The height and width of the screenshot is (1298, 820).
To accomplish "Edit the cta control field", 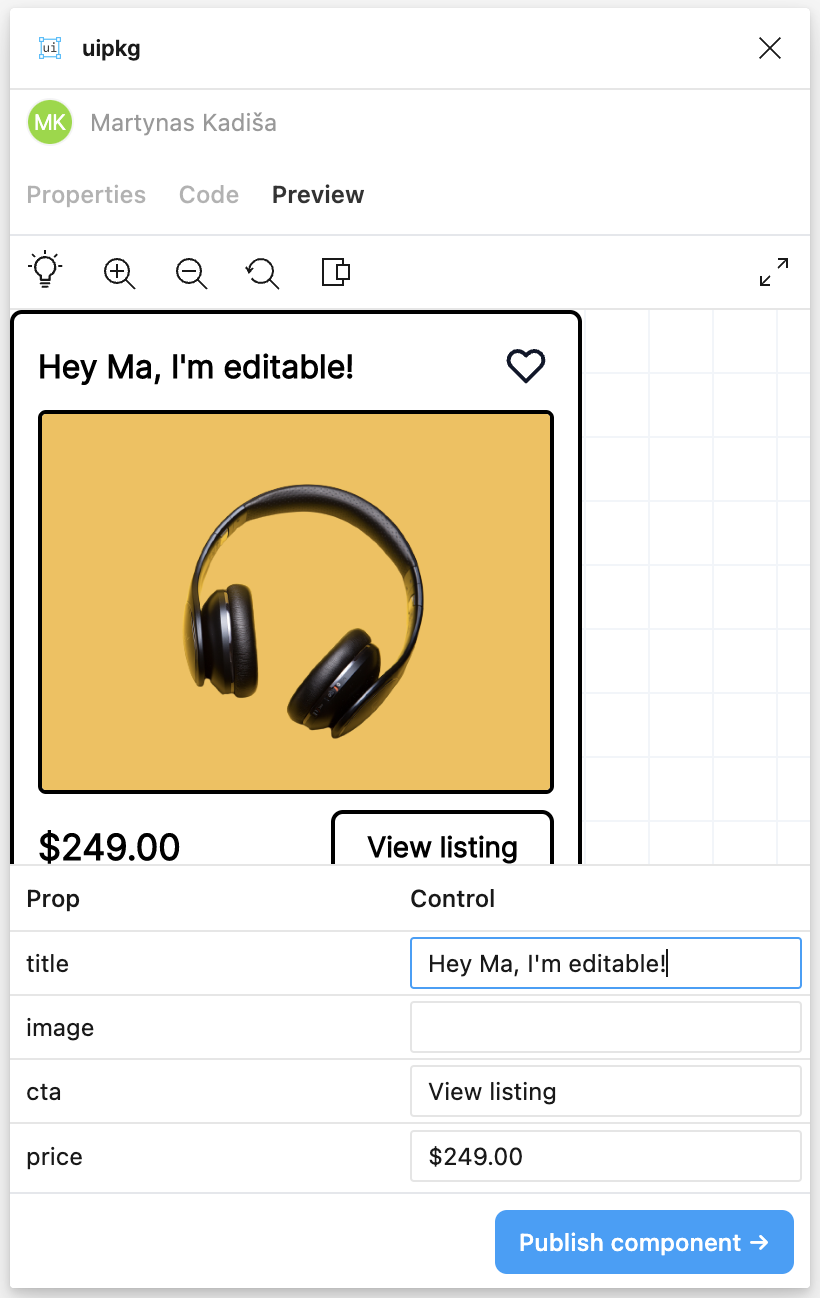I will (x=606, y=1091).
